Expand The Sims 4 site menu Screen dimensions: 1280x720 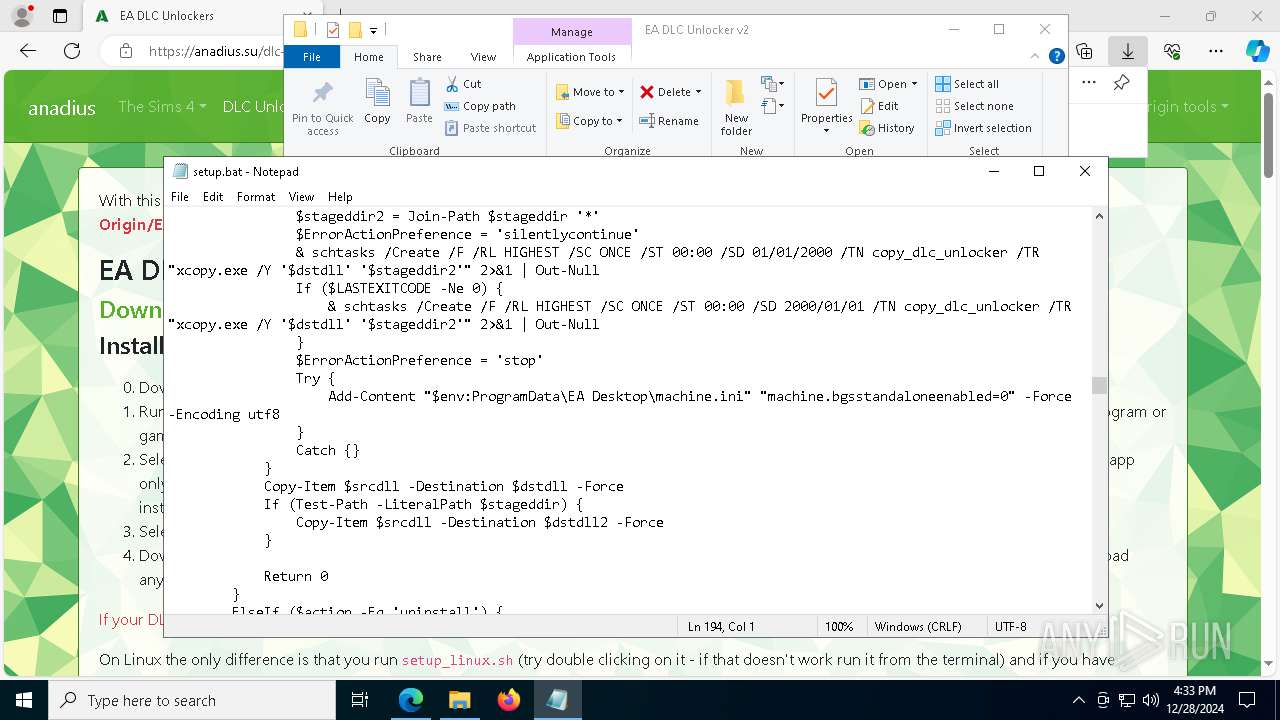(x=162, y=106)
